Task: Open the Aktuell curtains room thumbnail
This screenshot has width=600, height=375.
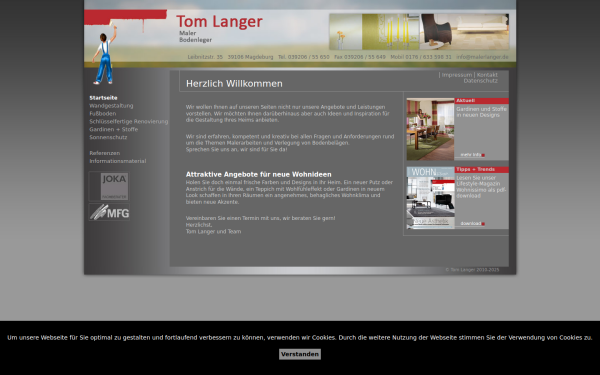Action: tap(430, 129)
